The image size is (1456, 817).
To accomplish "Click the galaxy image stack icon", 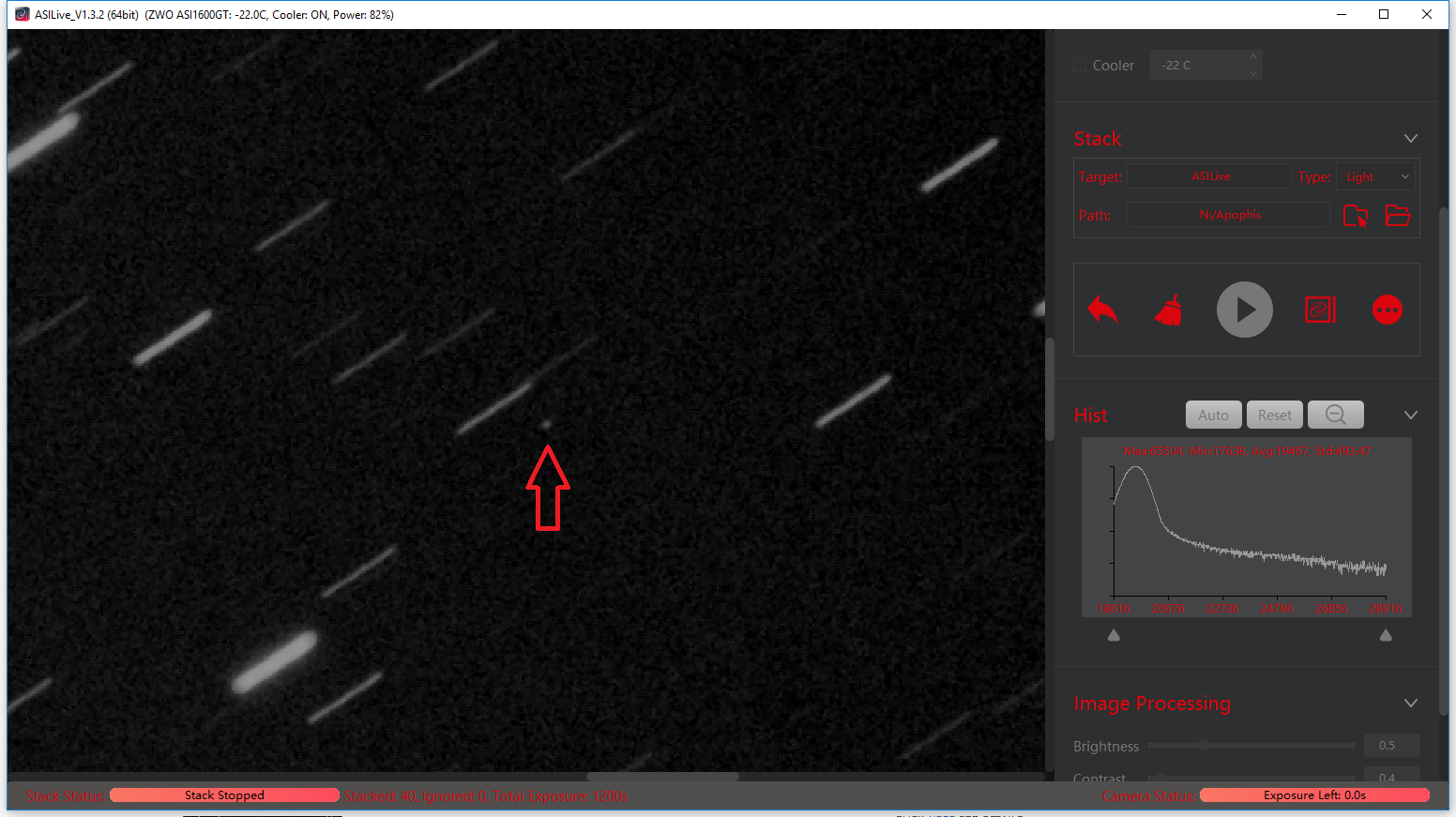I will (x=1320, y=310).
